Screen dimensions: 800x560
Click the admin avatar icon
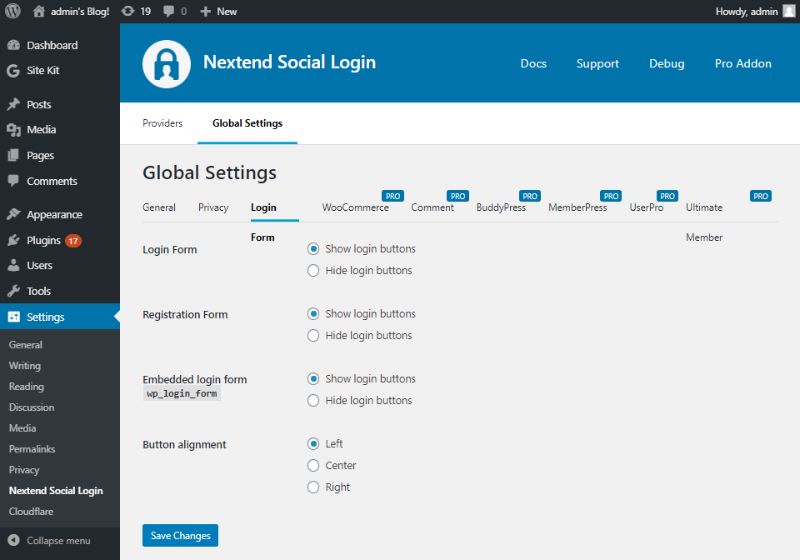pos(789,11)
